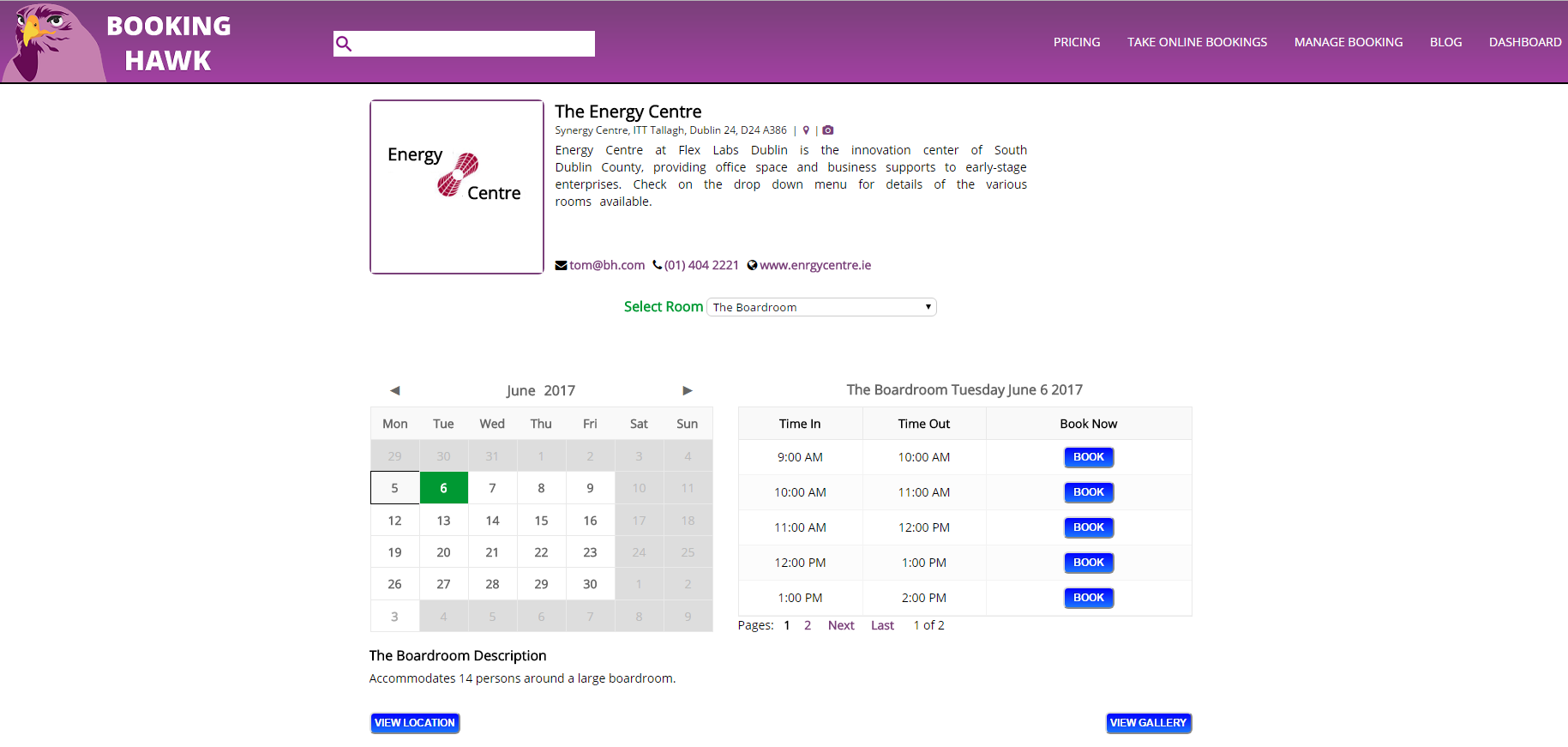Open the Select Room dropdown

(821, 307)
